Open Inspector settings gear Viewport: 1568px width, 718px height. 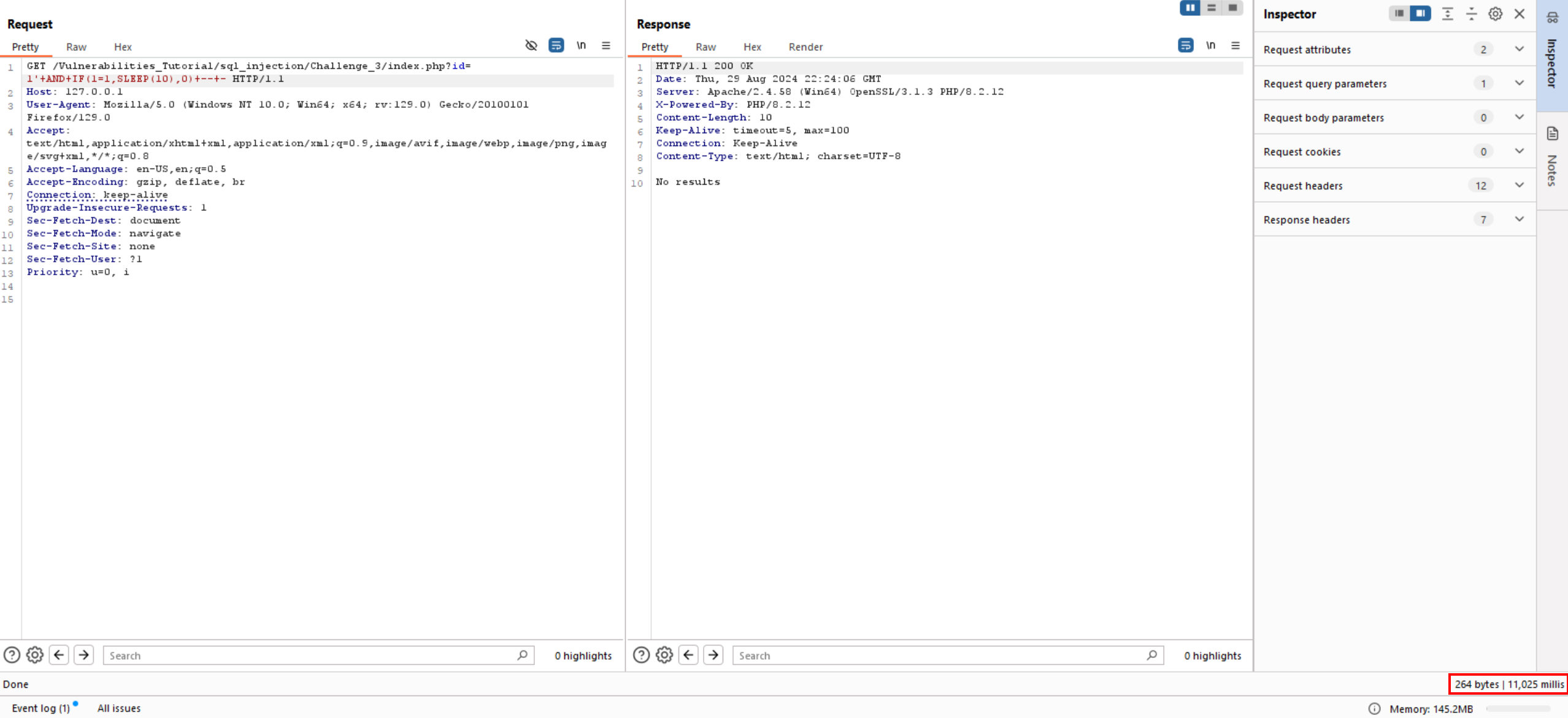[x=1496, y=13]
